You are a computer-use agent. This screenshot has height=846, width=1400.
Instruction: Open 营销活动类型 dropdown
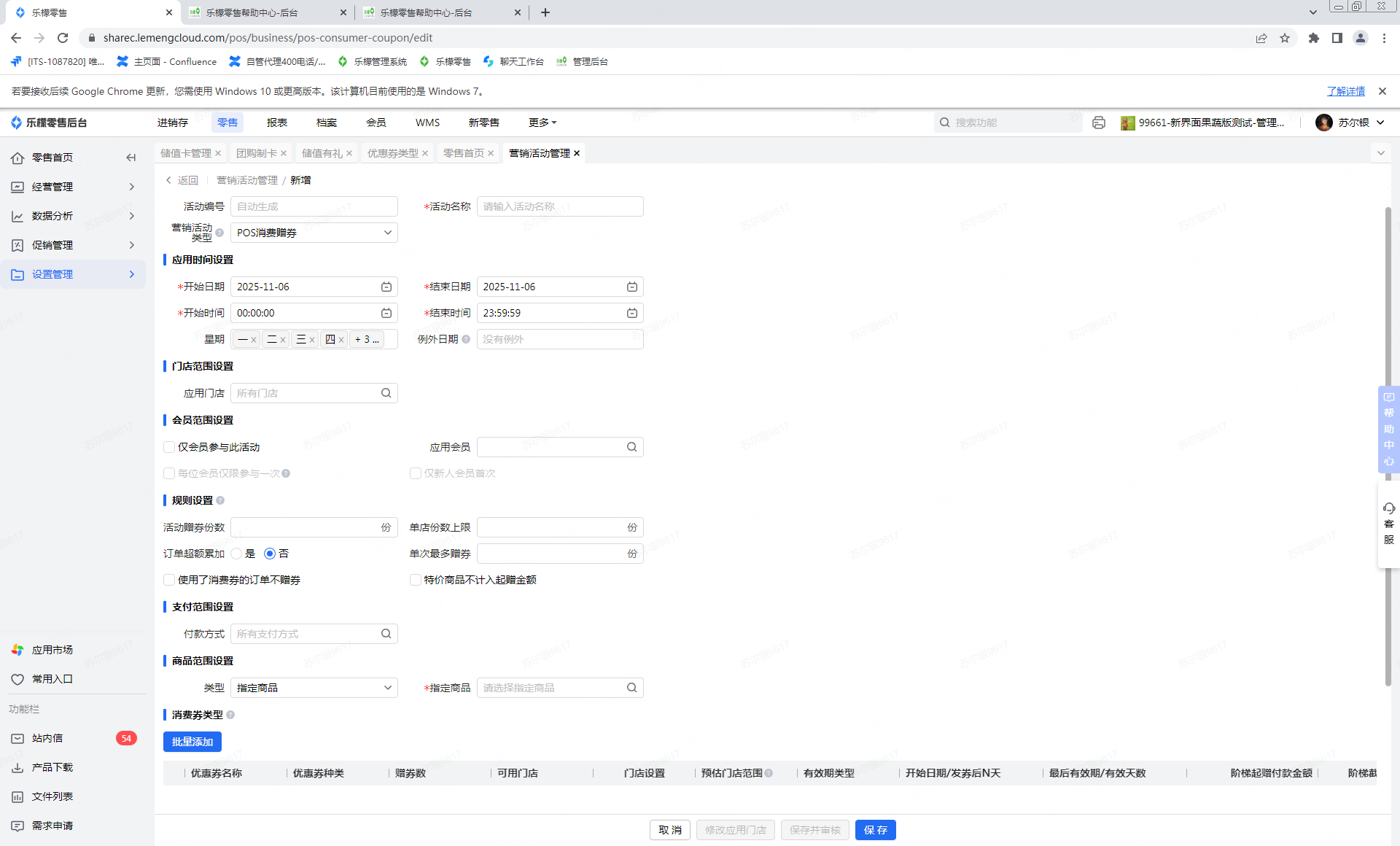point(314,233)
